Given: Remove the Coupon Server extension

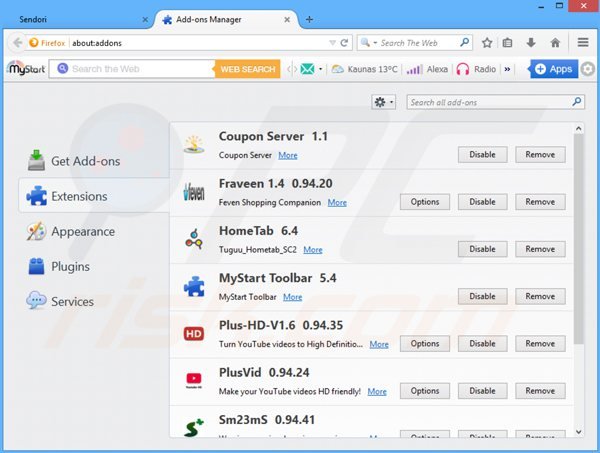Looking at the screenshot, I should coord(540,155).
